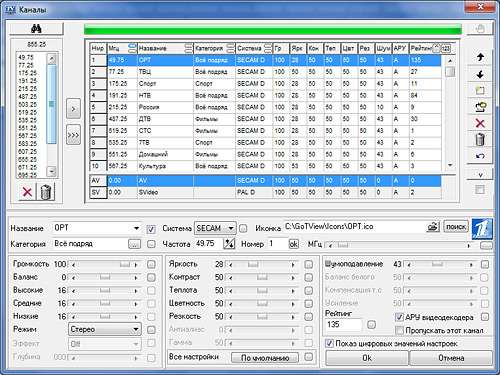Move selected channel down with arrow
Viewport: 500px width, 375px height.
[x=480, y=74]
